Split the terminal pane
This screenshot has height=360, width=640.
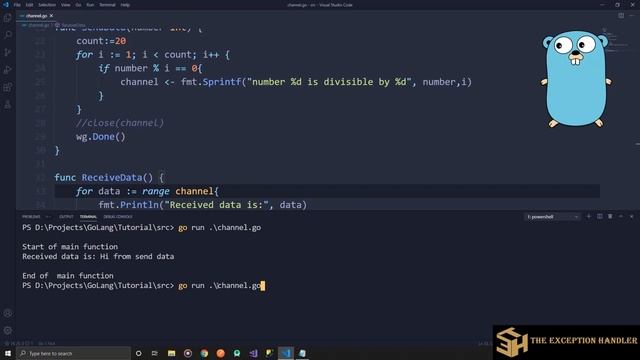(x=600, y=216)
